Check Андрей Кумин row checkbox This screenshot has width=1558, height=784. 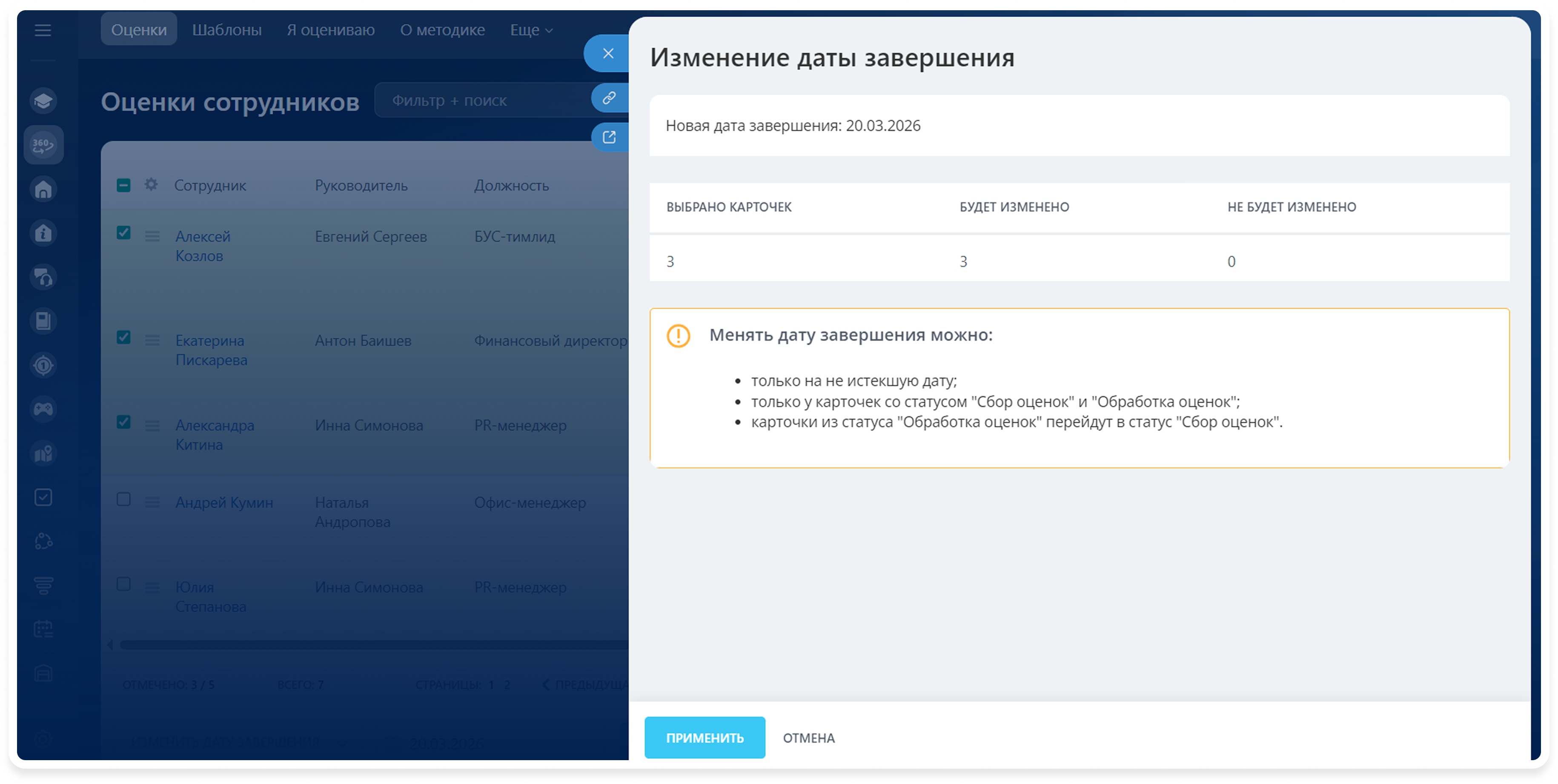tap(123, 500)
